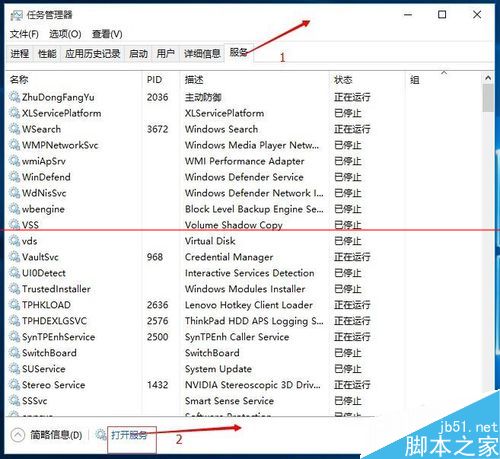Click the Stereo Service gear icon

(x=14, y=384)
